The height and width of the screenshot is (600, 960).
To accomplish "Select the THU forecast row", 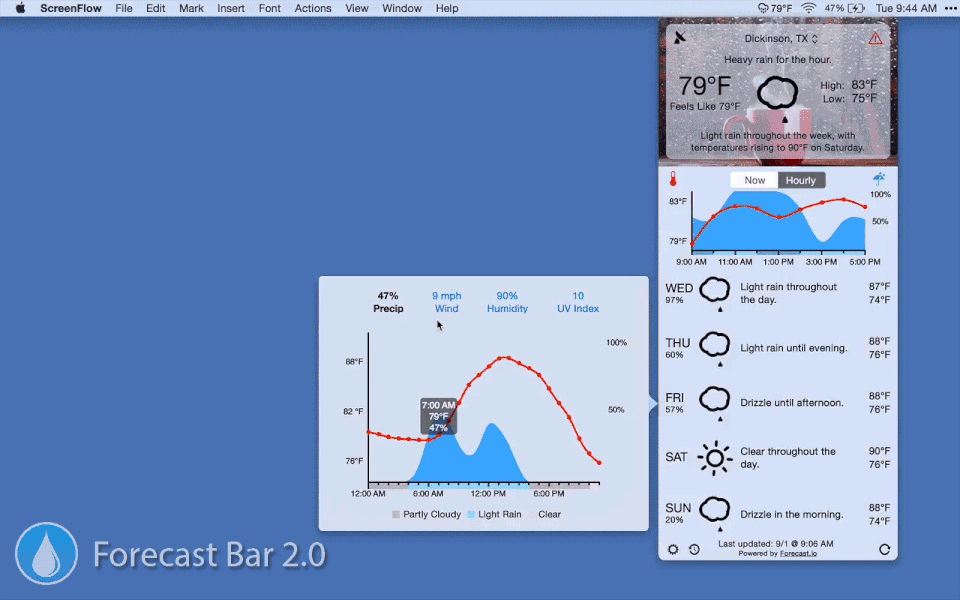I will tap(778, 348).
